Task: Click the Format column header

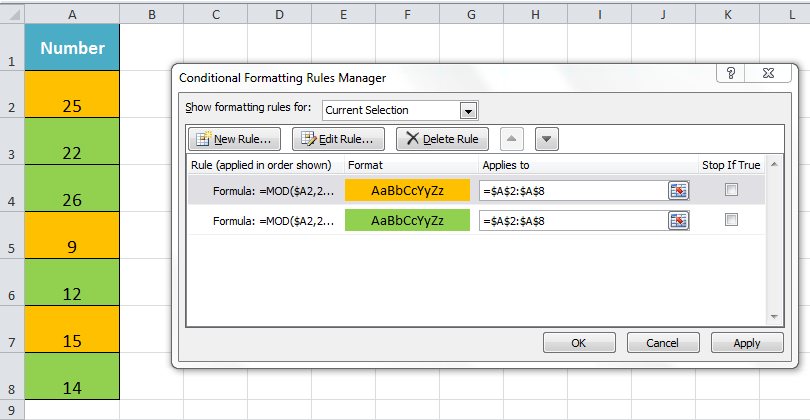Action: (x=411, y=165)
